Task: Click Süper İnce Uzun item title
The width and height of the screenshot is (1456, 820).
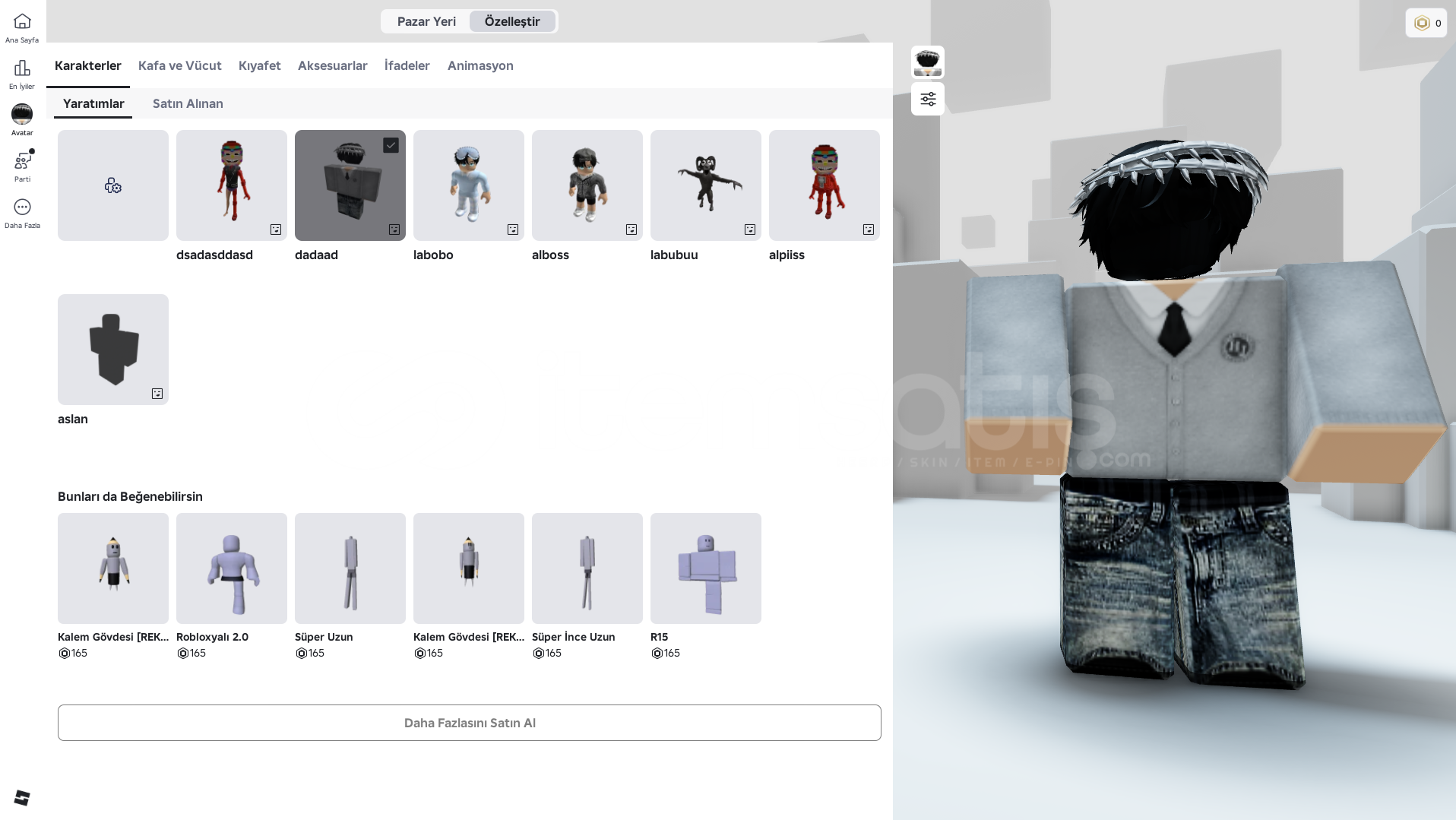Action: pyautogui.click(x=574, y=637)
